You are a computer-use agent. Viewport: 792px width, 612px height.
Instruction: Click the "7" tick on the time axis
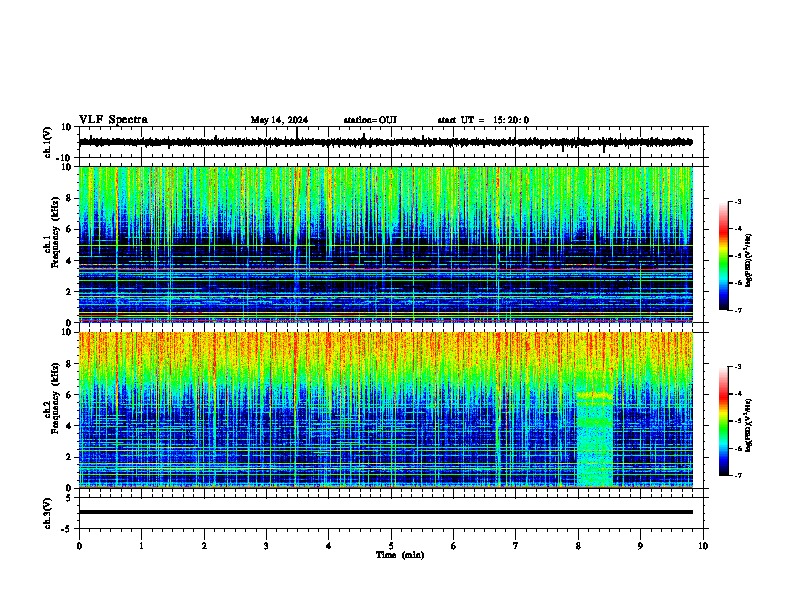coord(516,546)
